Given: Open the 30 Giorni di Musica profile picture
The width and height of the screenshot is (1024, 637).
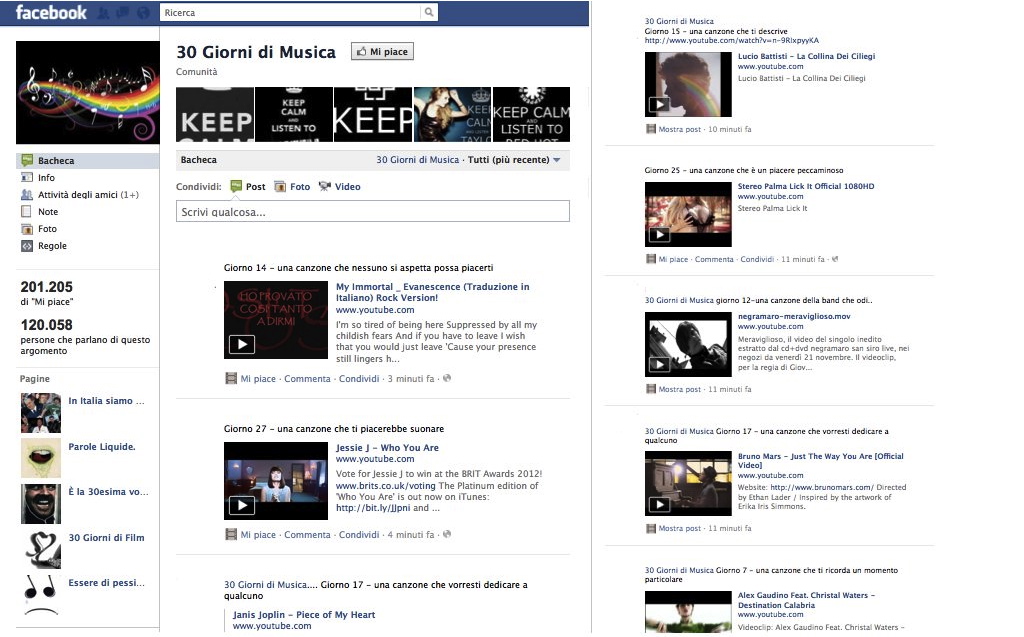Looking at the screenshot, I should click(88, 92).
